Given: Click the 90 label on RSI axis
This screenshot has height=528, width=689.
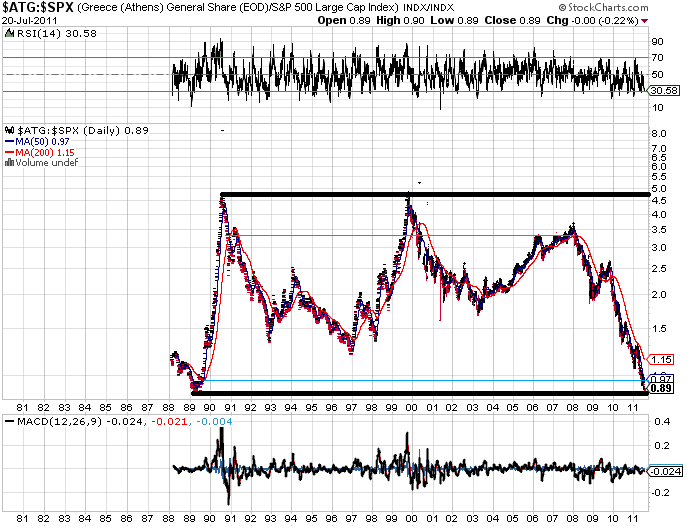Looking at the screenshot, I should click(x=657, y=42).
